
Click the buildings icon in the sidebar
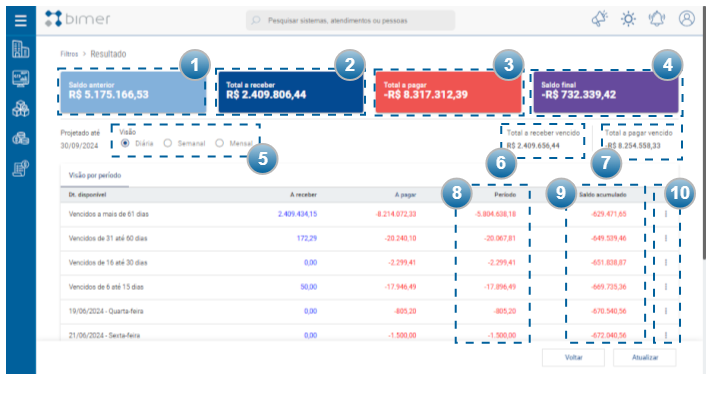coord(20,49)
